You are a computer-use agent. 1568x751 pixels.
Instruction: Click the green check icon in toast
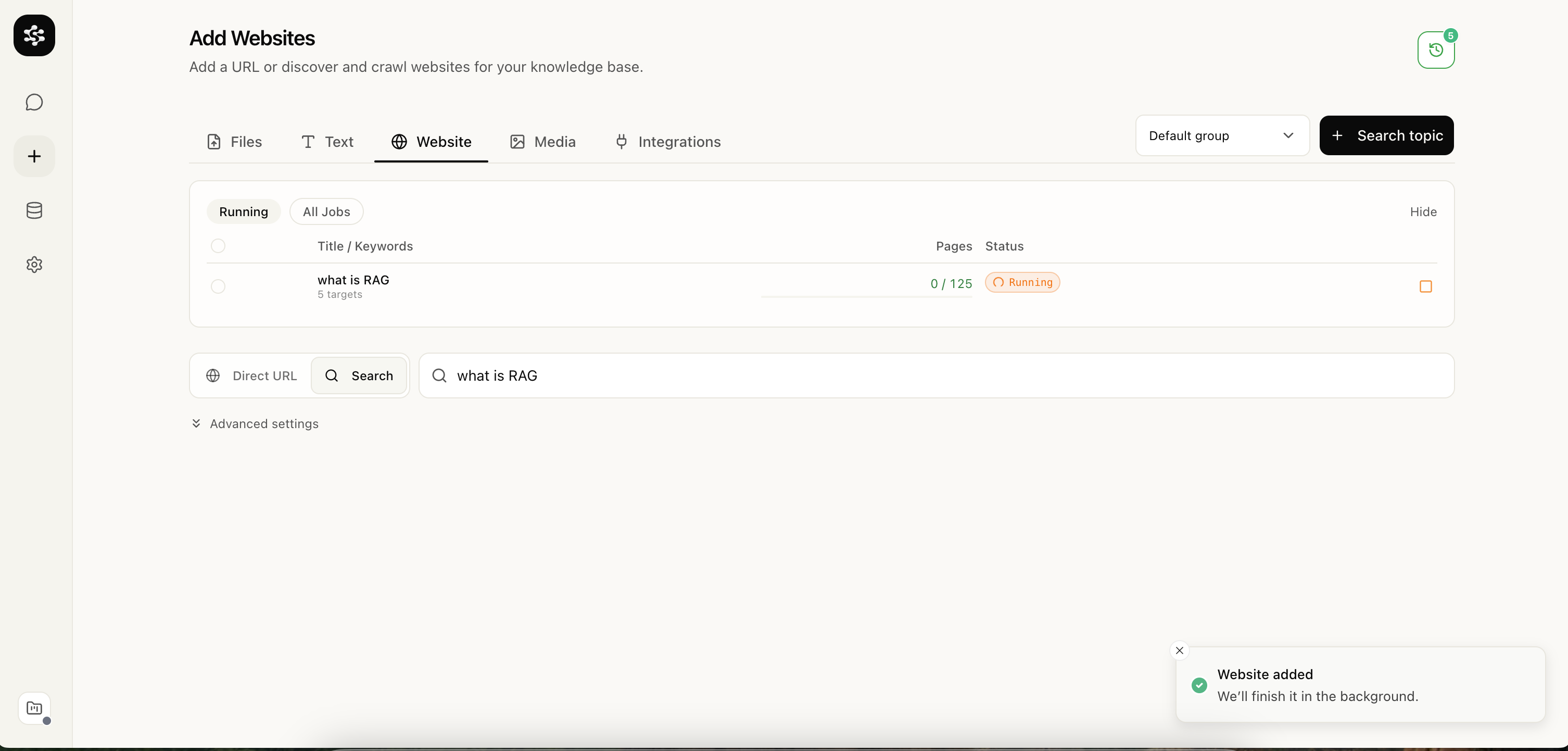click(1199, 685)
